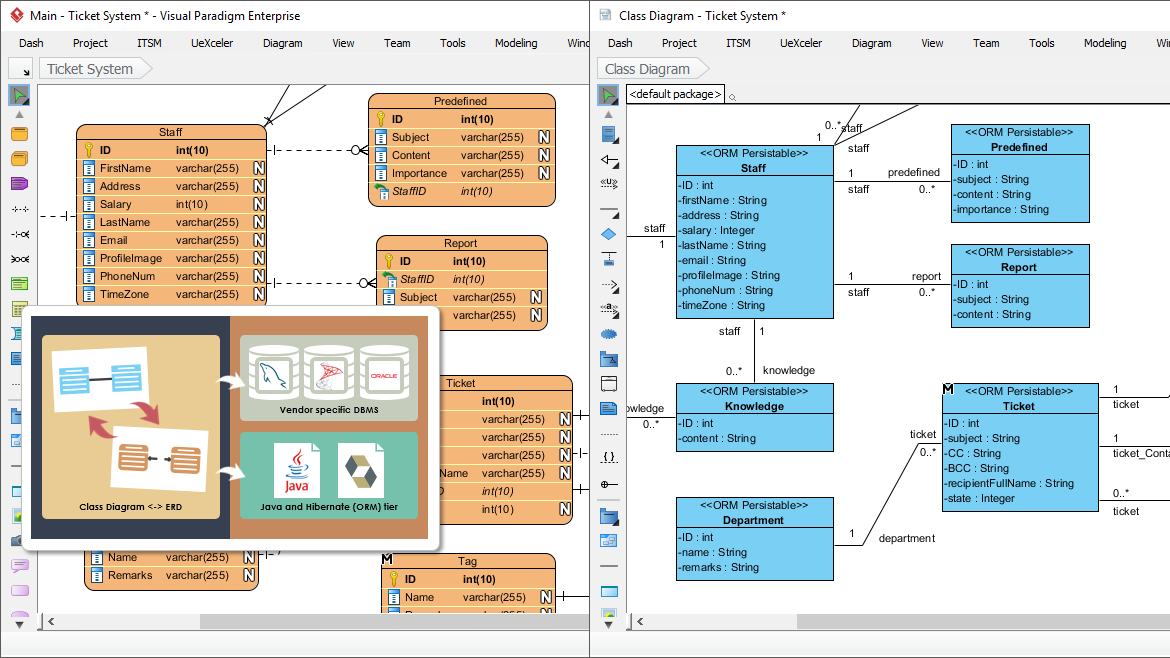Click nullable N marker on Predefined Importance row
Image resolution: width=1170 pixels, height=658 pixels.
(544, 173)
